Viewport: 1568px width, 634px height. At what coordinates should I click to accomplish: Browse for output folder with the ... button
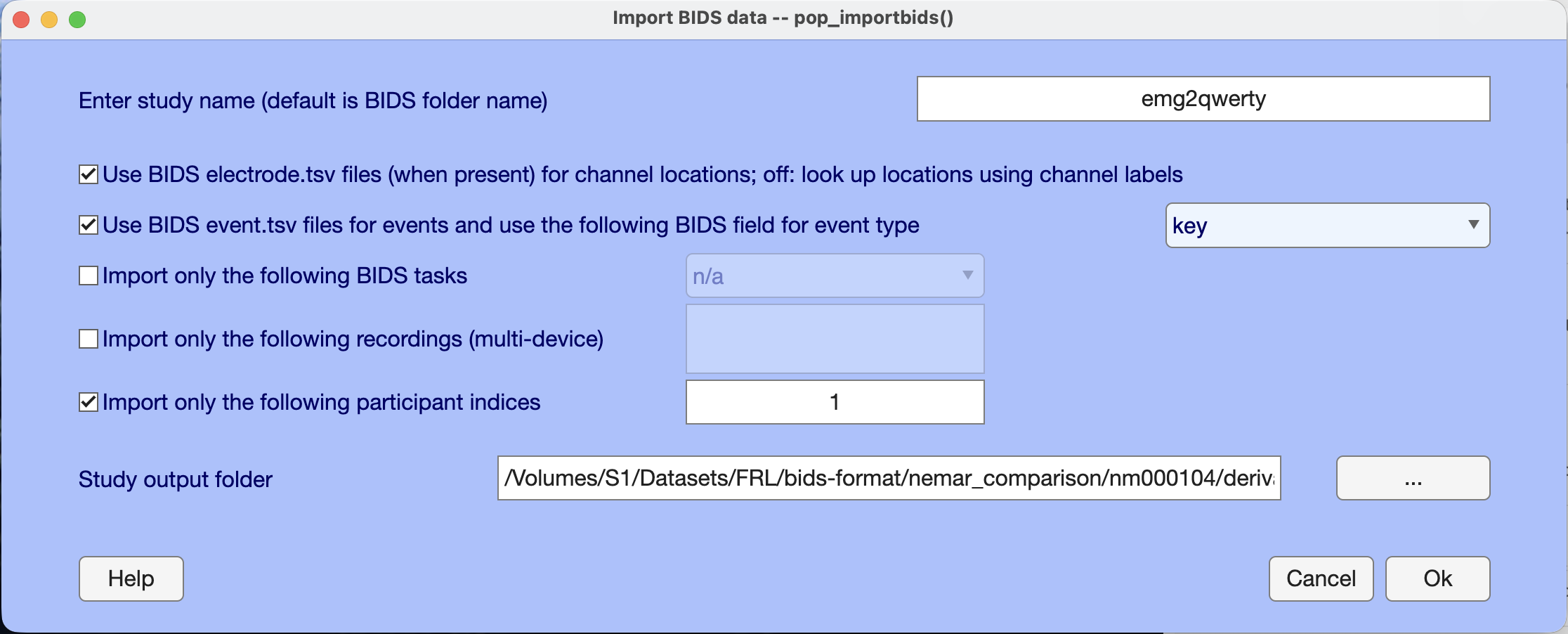point(1413,478)
